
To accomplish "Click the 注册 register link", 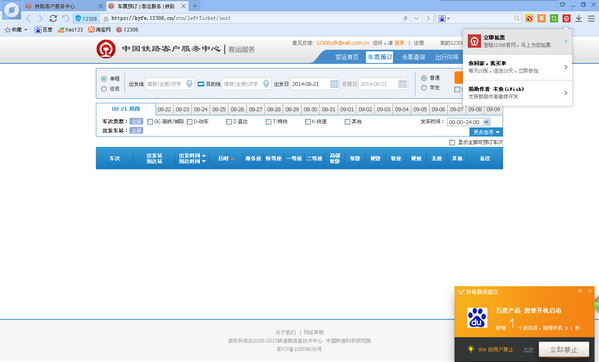I will pos(419,43).
